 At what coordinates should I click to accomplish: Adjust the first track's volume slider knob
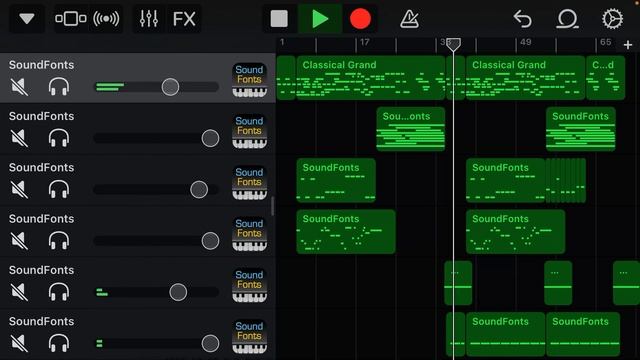pos(170,87)
